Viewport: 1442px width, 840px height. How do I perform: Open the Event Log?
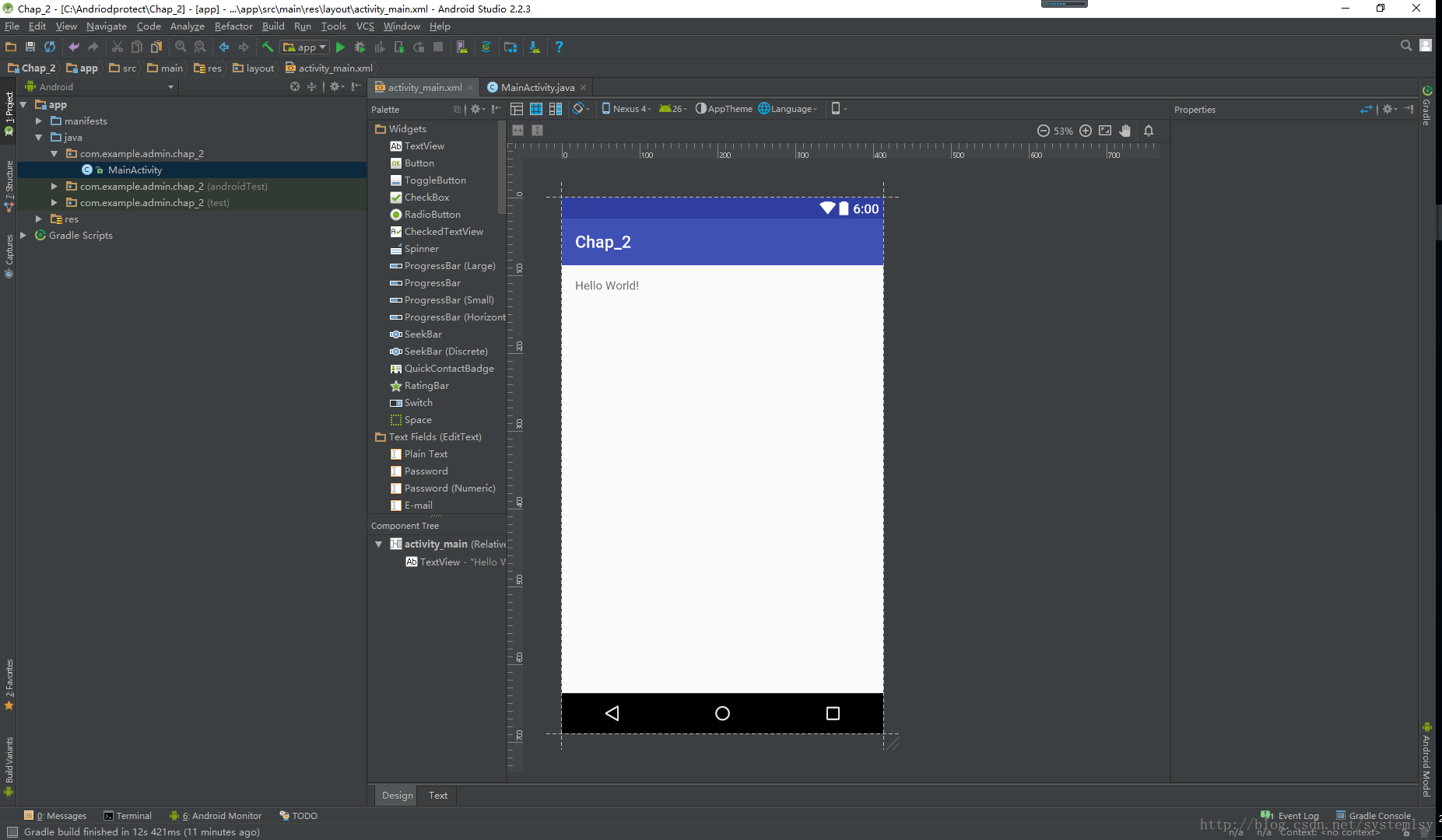(x=1290, y=816)
